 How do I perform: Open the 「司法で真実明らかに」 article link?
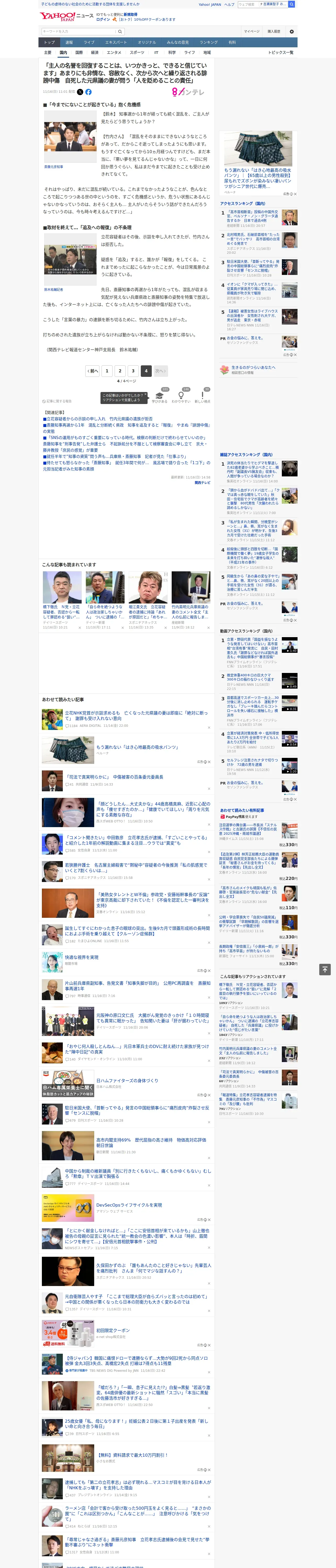point(114,777)
